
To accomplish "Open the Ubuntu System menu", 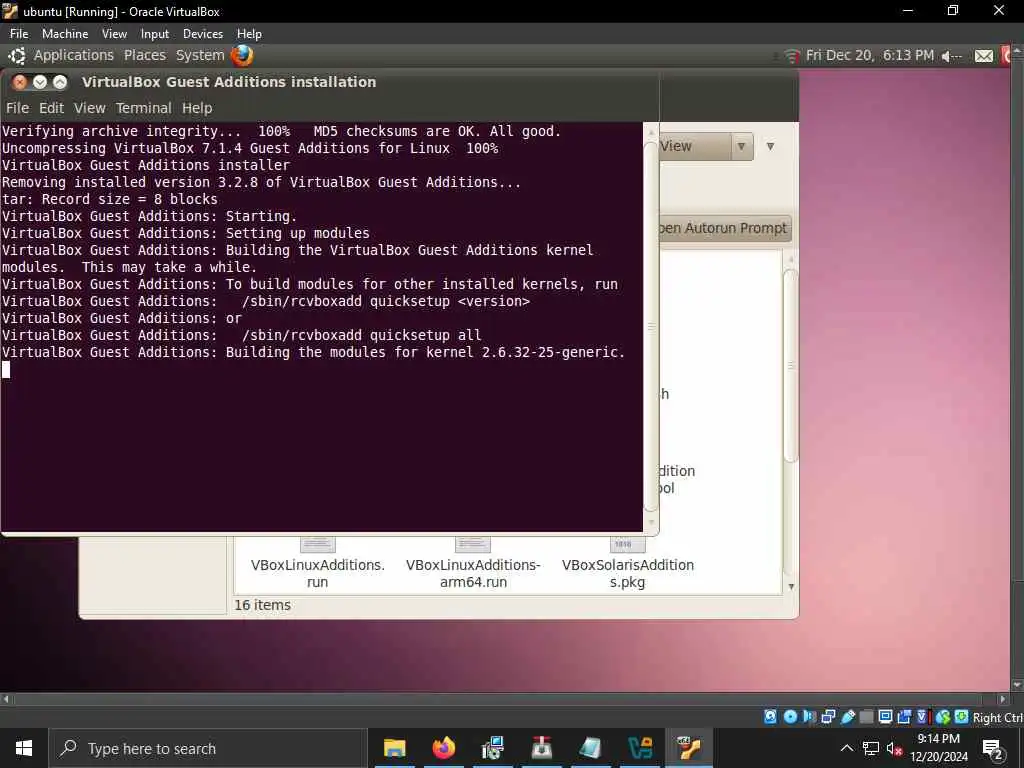I will coord(200,55).
